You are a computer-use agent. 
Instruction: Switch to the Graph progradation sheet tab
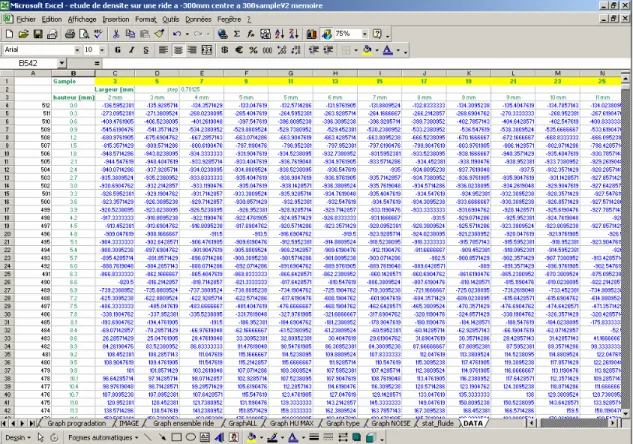tap(76, 423)
